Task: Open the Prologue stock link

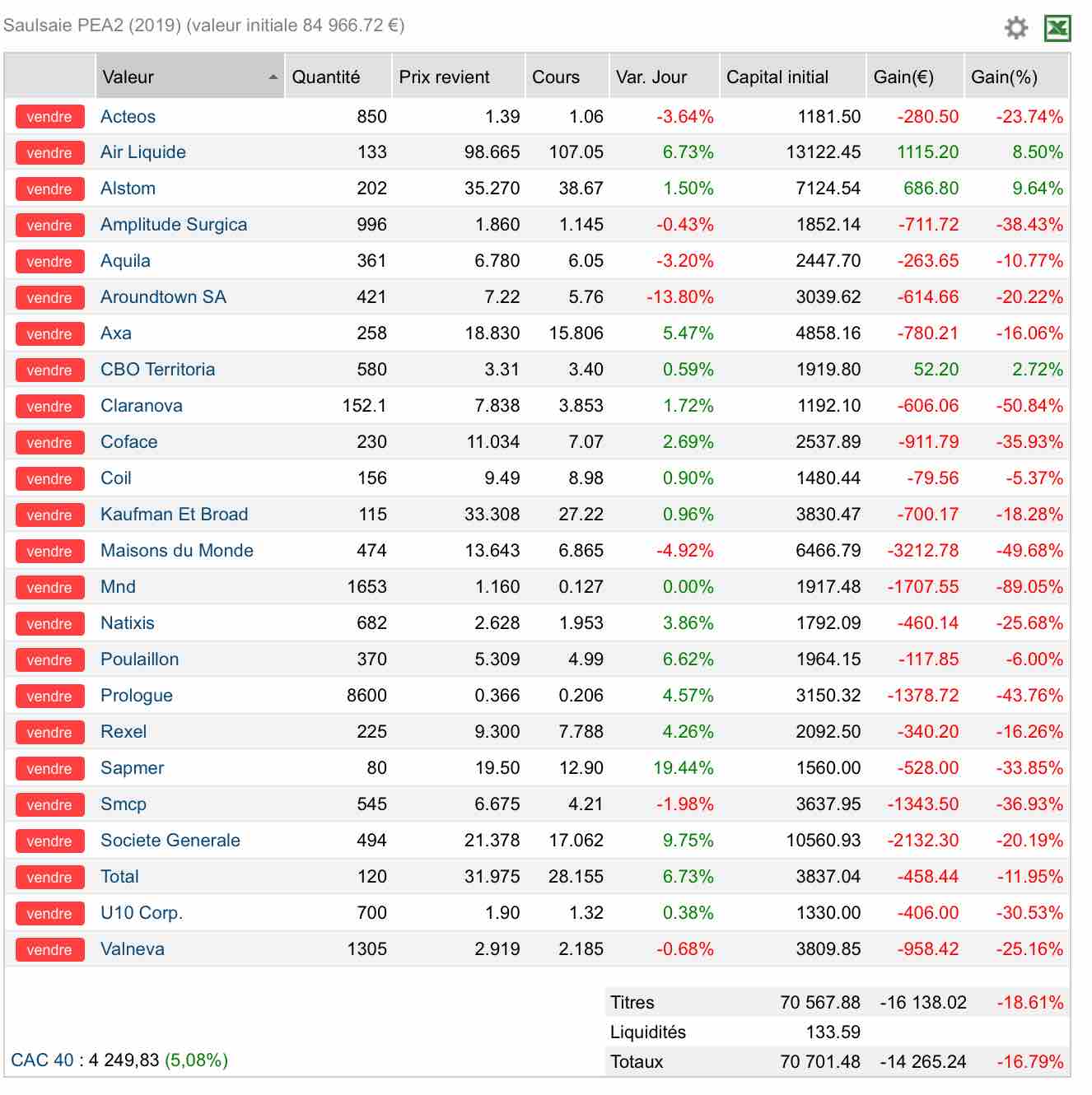Action: pos(137,696)
